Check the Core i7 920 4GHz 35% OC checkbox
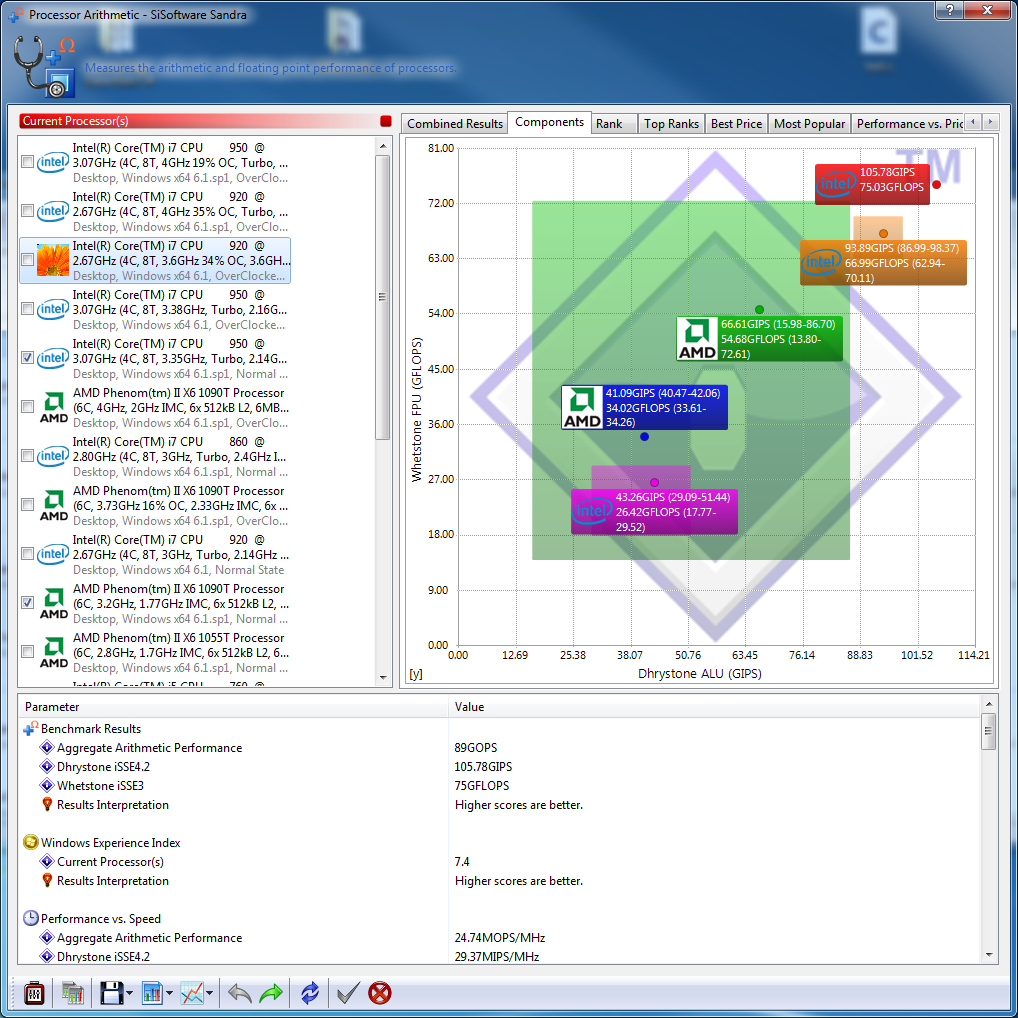Screen dimensions: 1018x1018 click(27, 211)
